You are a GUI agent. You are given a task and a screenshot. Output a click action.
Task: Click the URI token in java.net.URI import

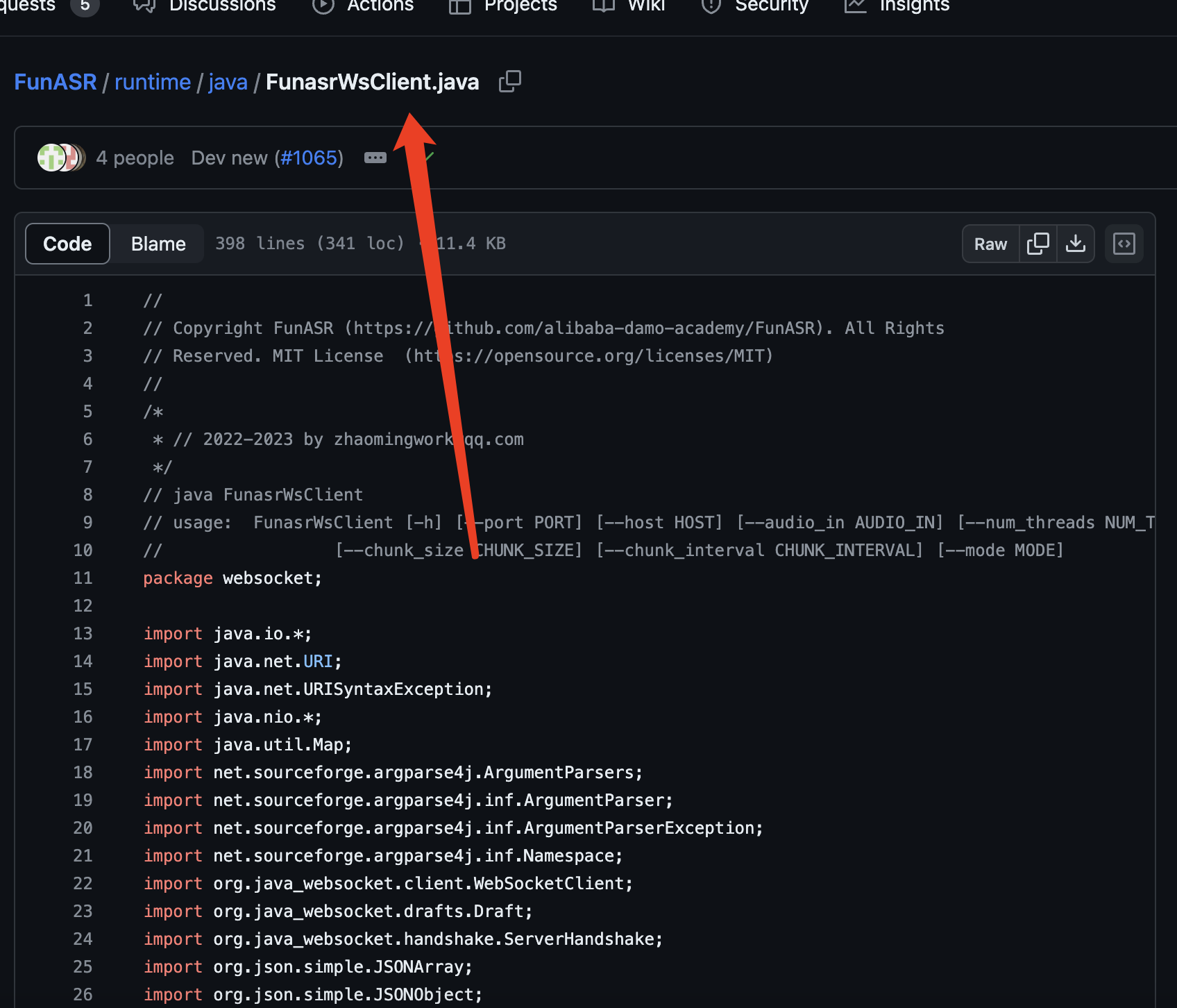(x=318, y=662)
